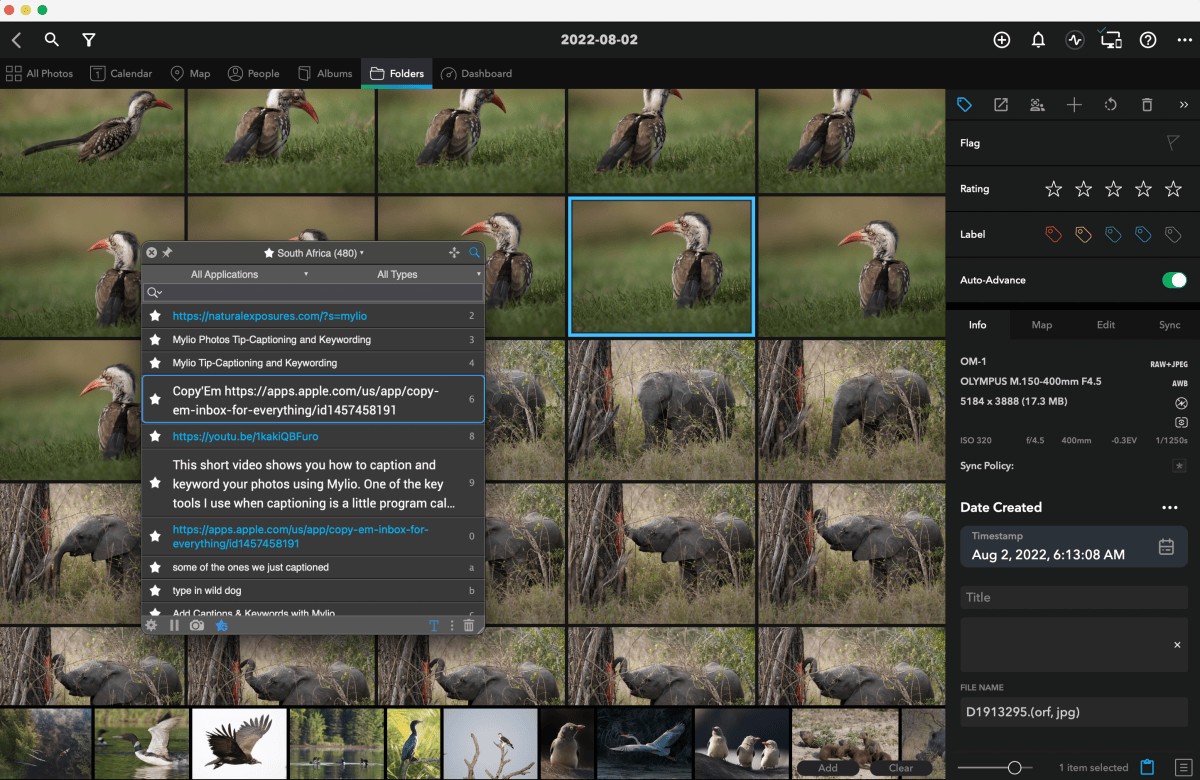Switch to People view

point(253,73)
